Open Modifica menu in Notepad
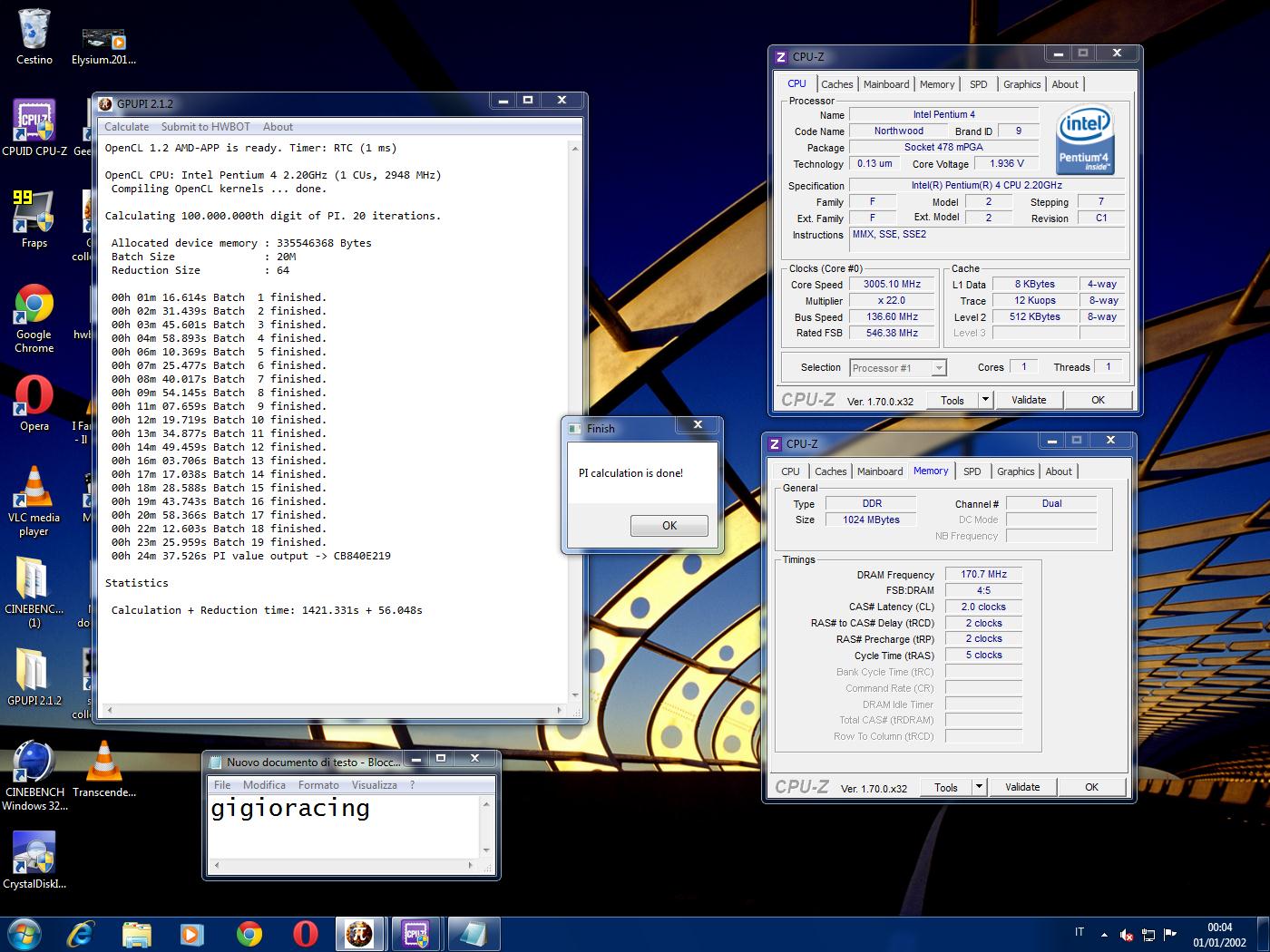Viewport: 1270px width, 952px height. tap(264, 785)
